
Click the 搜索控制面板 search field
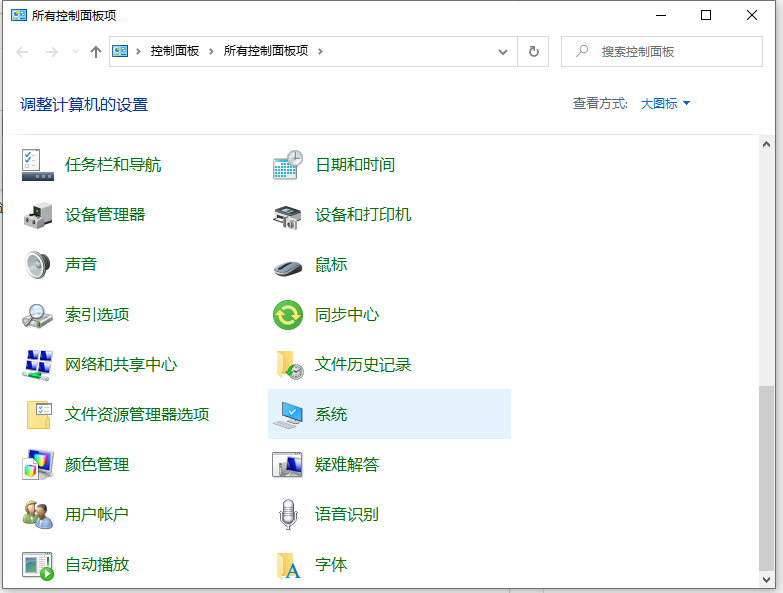(662, 51)
